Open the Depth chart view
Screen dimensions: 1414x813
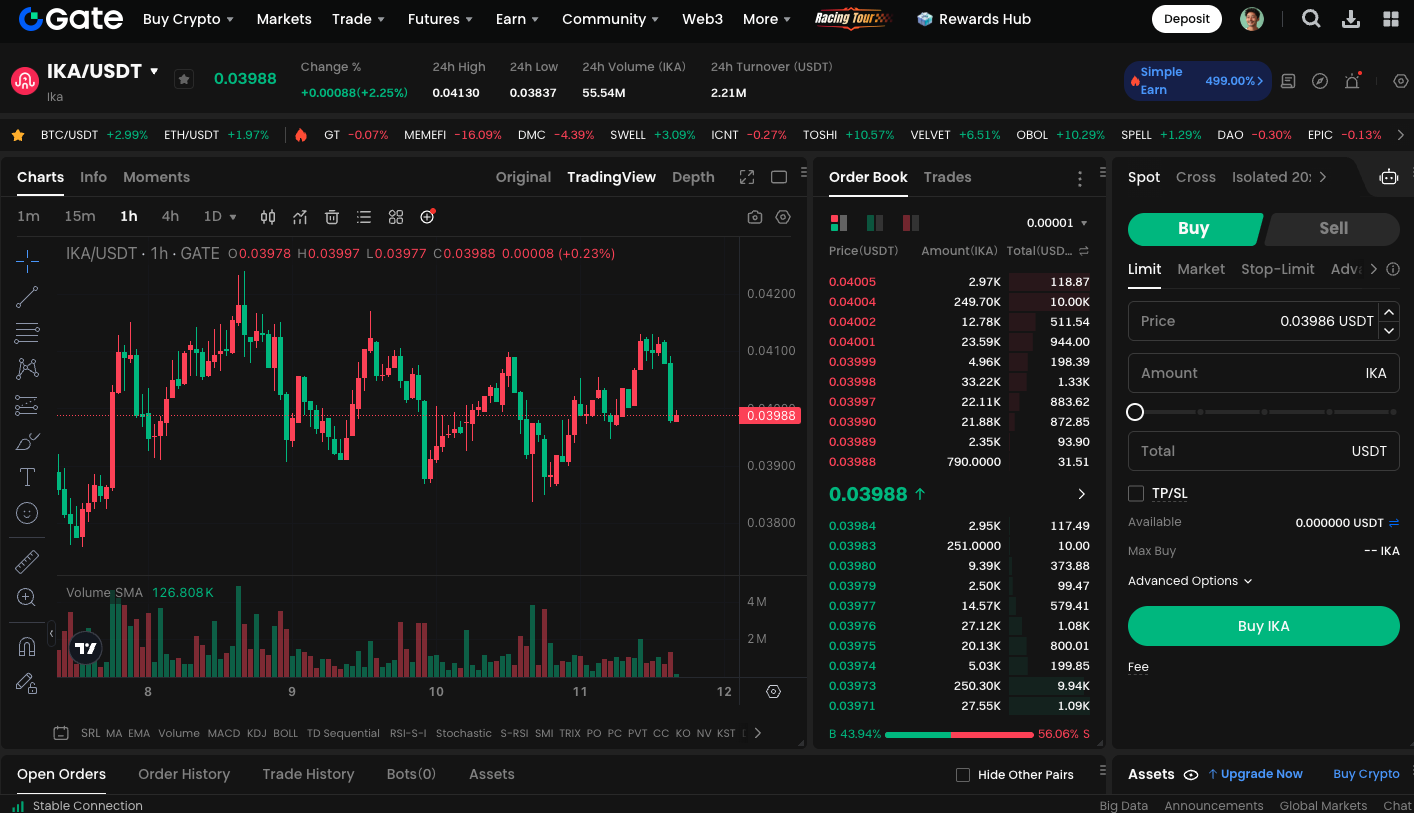[693, 177]
